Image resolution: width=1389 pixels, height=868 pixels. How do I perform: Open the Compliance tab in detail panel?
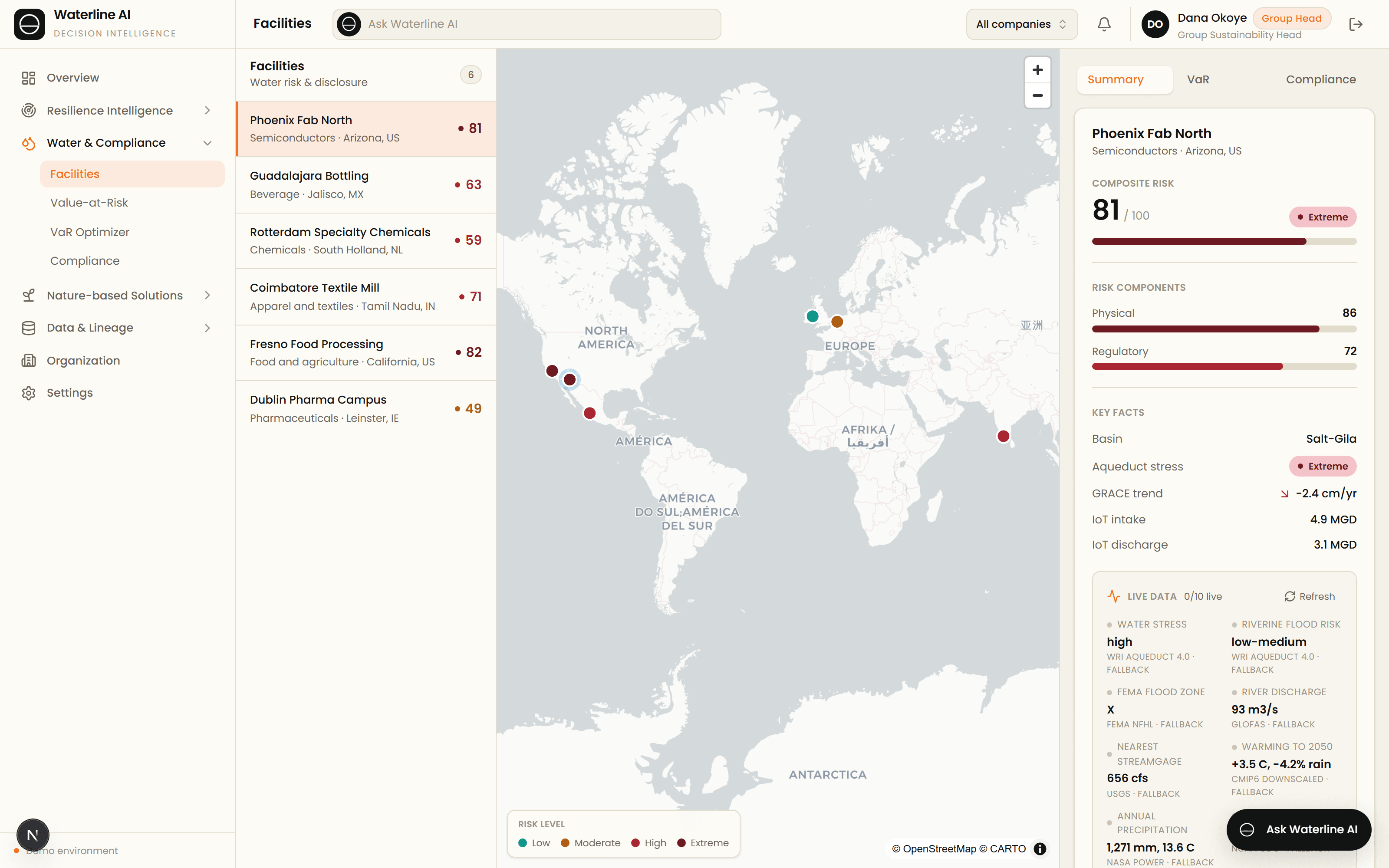pyautogui.click(x=1321, y=80)
